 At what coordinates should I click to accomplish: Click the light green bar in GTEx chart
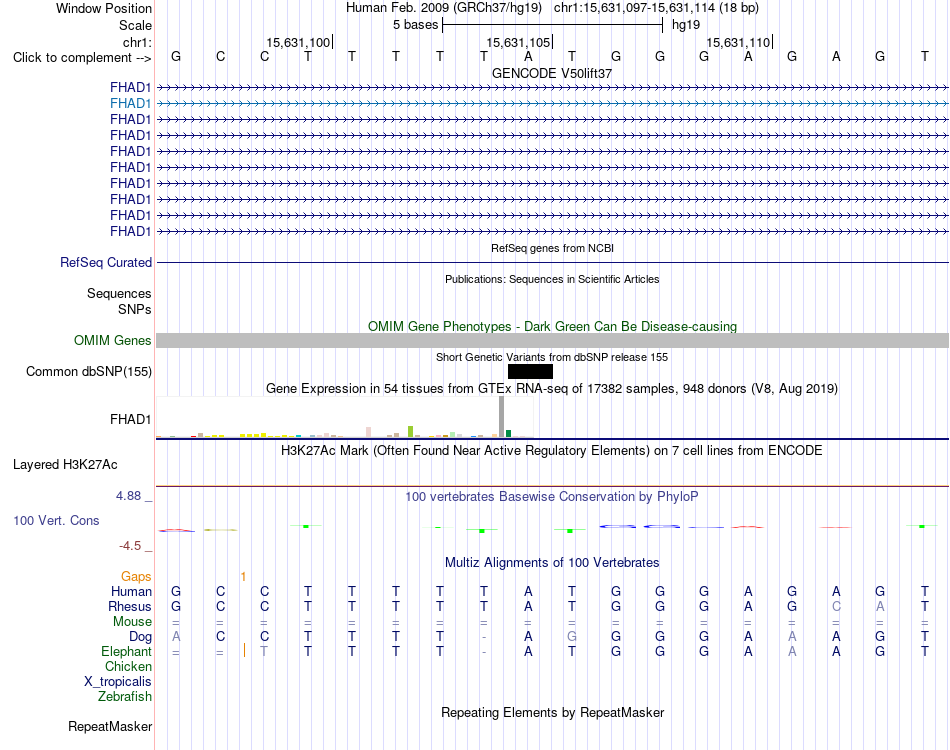pos(410,431)
